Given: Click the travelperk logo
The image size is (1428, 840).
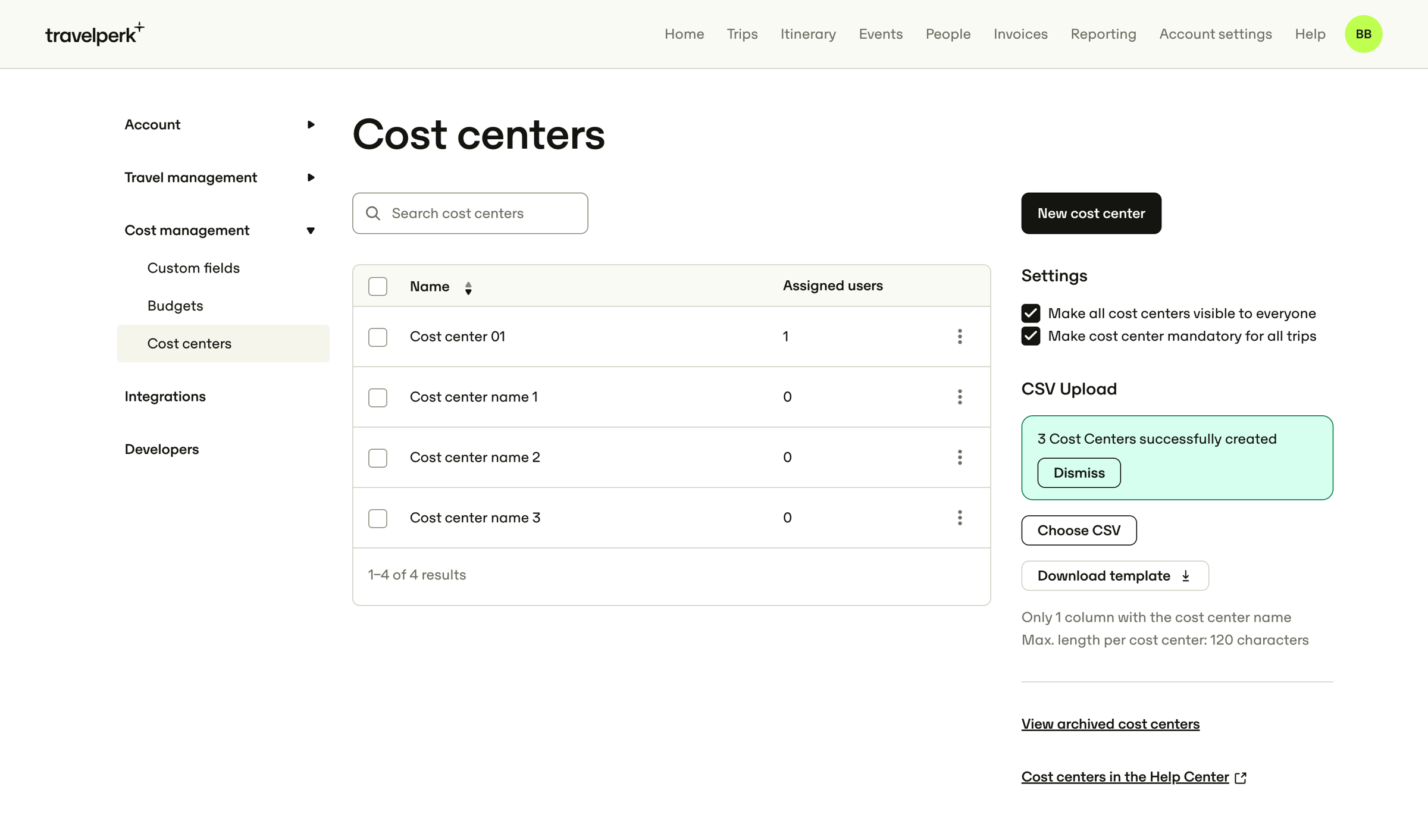Looking at the screenshot, I should tap(95, 34).
